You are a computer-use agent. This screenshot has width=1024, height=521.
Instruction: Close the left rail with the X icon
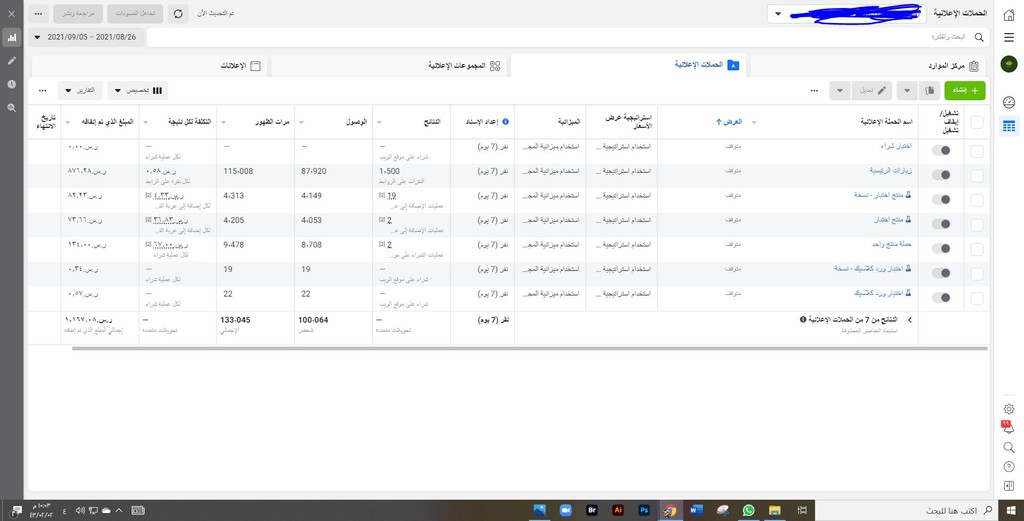click(x=12, y=13)
